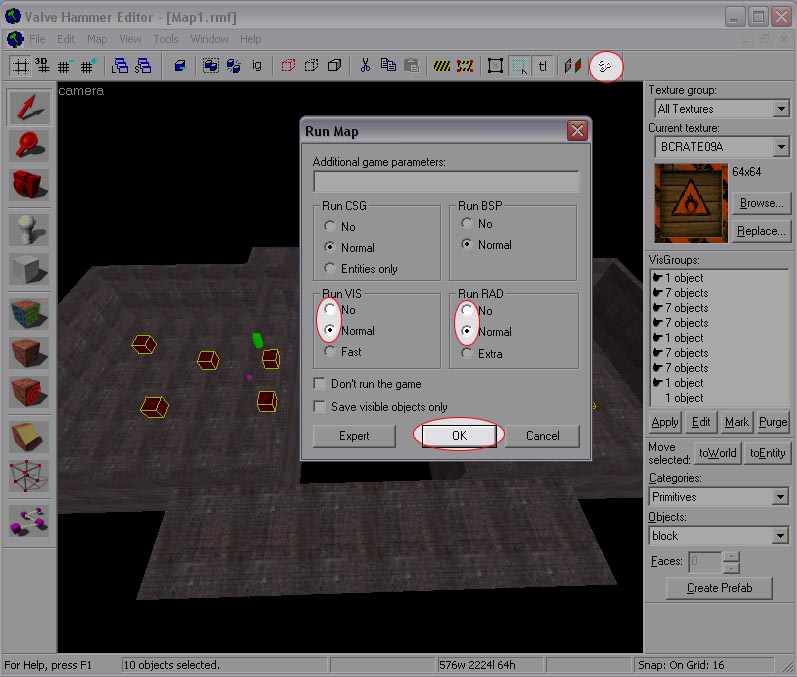Click the Carve toolbar icon
Screen dimensions: 797x677
[180, 66]
